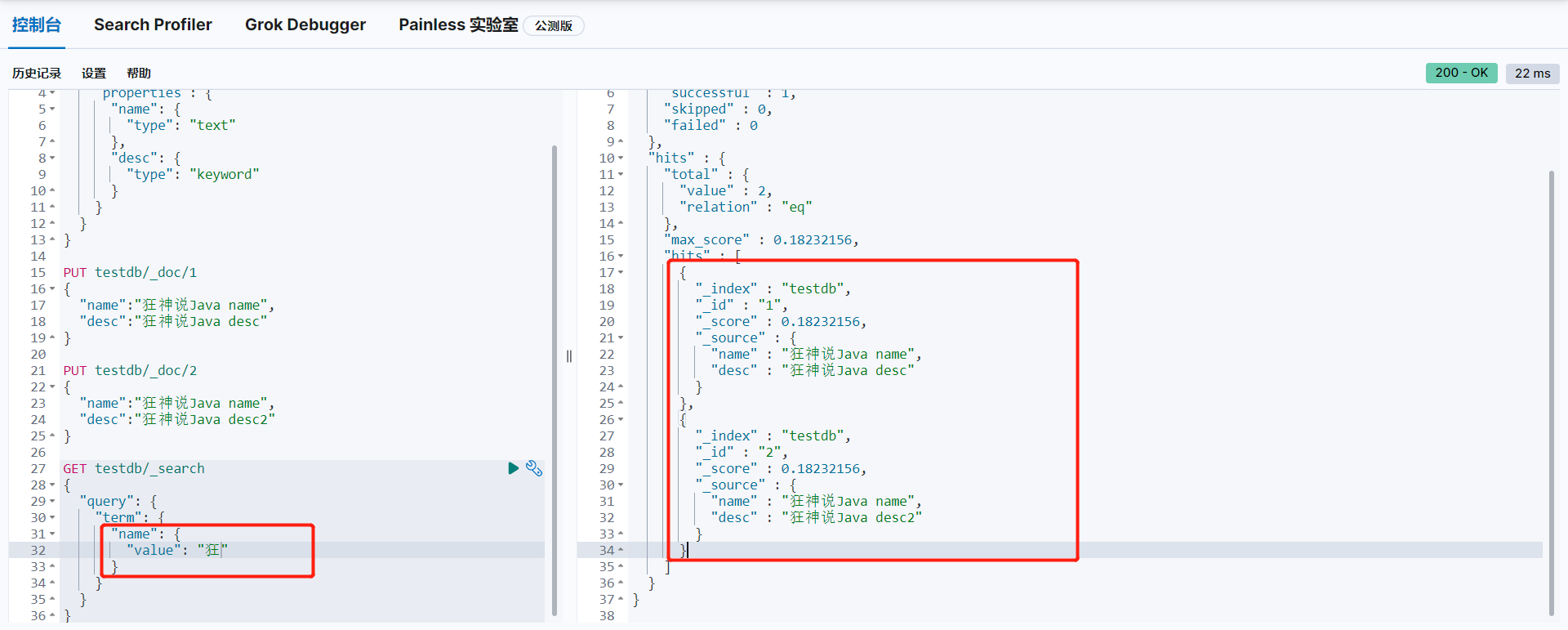Collapse _source fold at response line 21

(x=621, y=337)
